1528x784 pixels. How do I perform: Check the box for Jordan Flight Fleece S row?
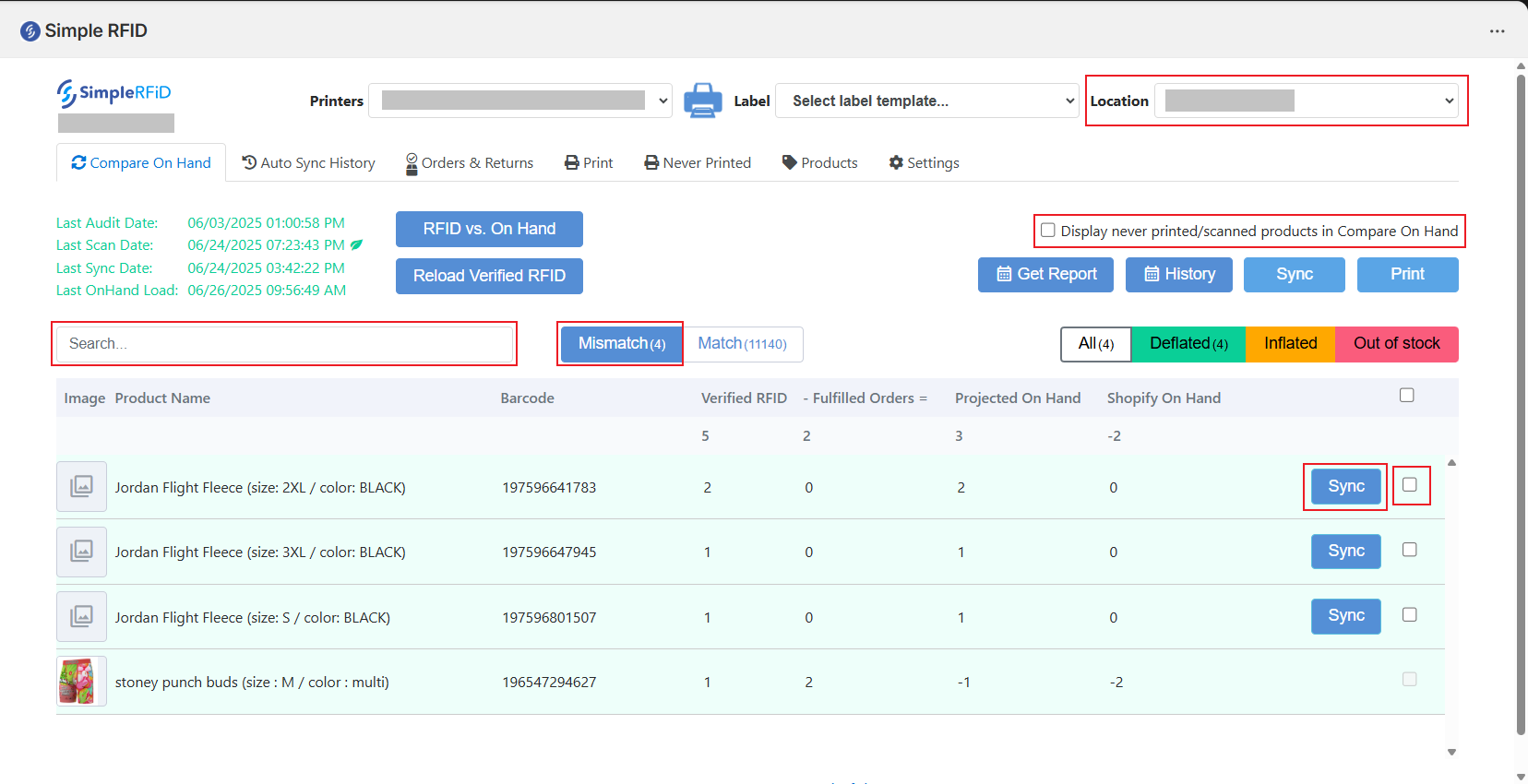(1410, 614)
